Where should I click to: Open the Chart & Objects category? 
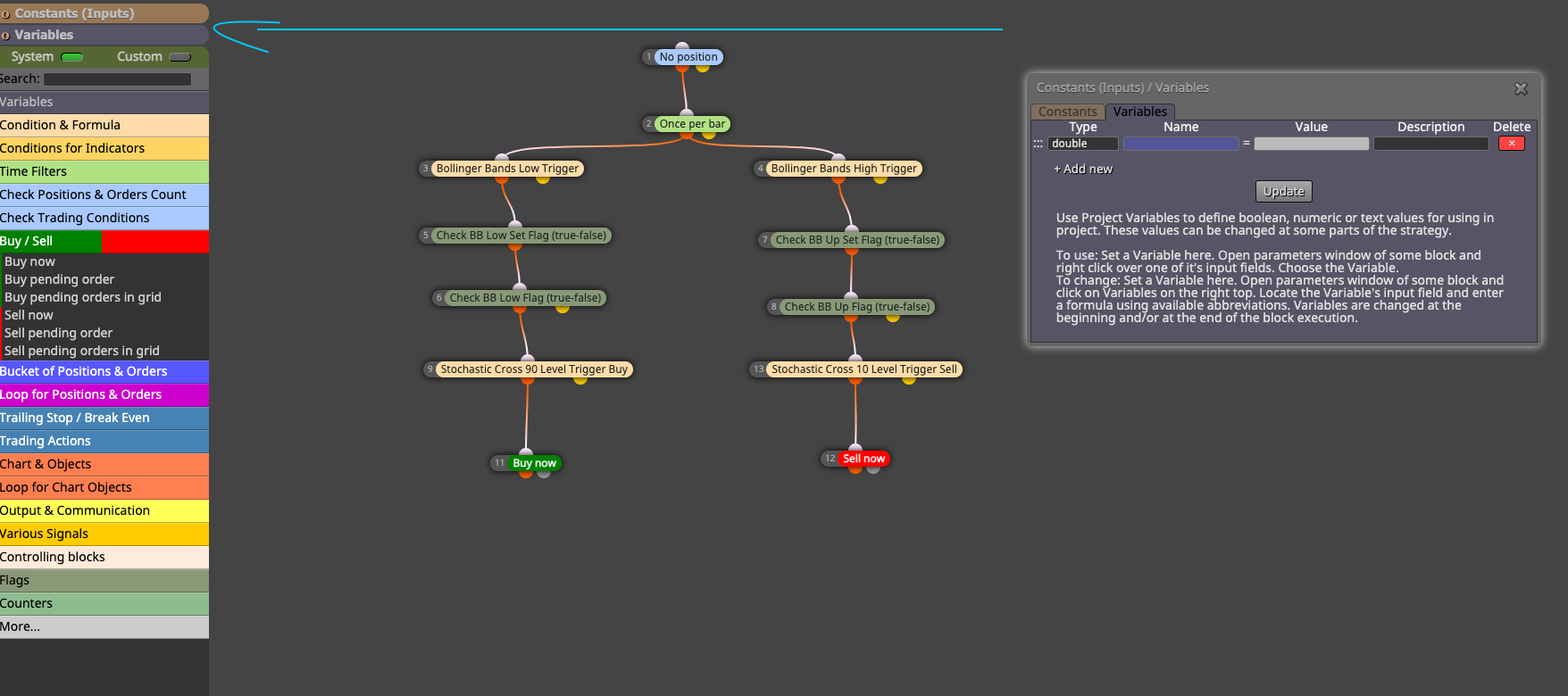point(104,464)
